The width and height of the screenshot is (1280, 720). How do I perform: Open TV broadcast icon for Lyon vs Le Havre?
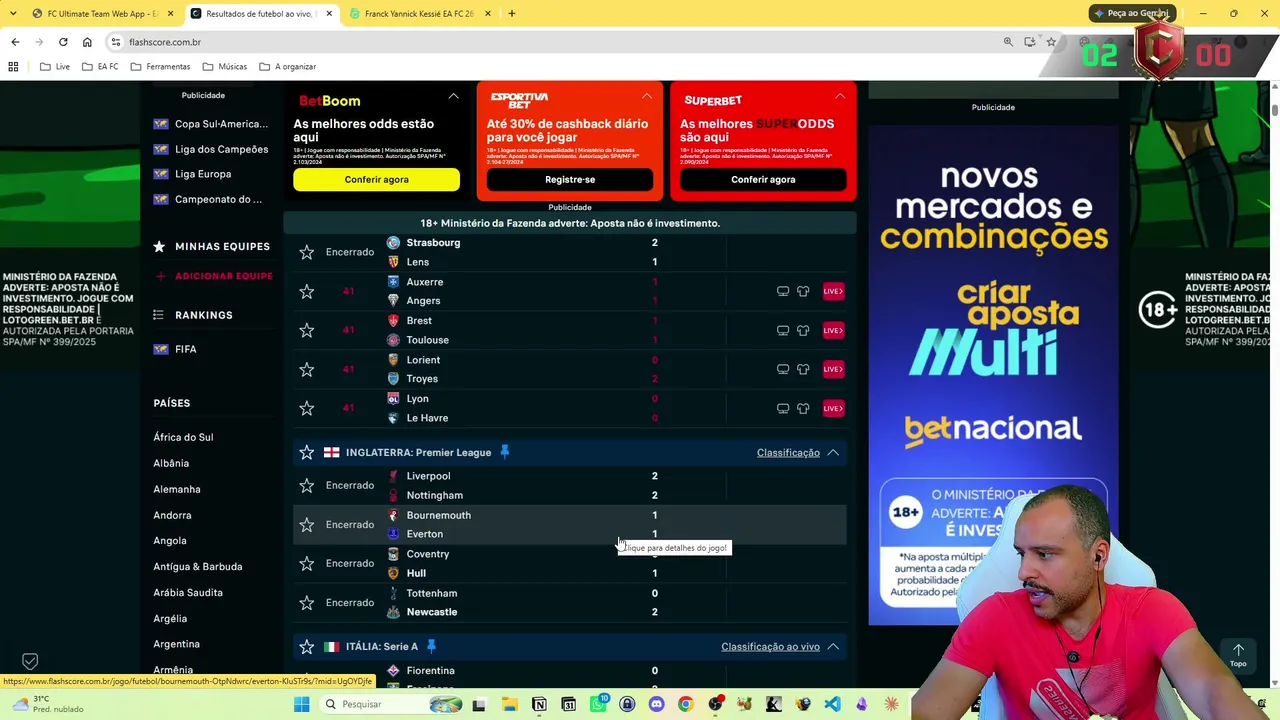pyautogui.click(x=783, y=408)
